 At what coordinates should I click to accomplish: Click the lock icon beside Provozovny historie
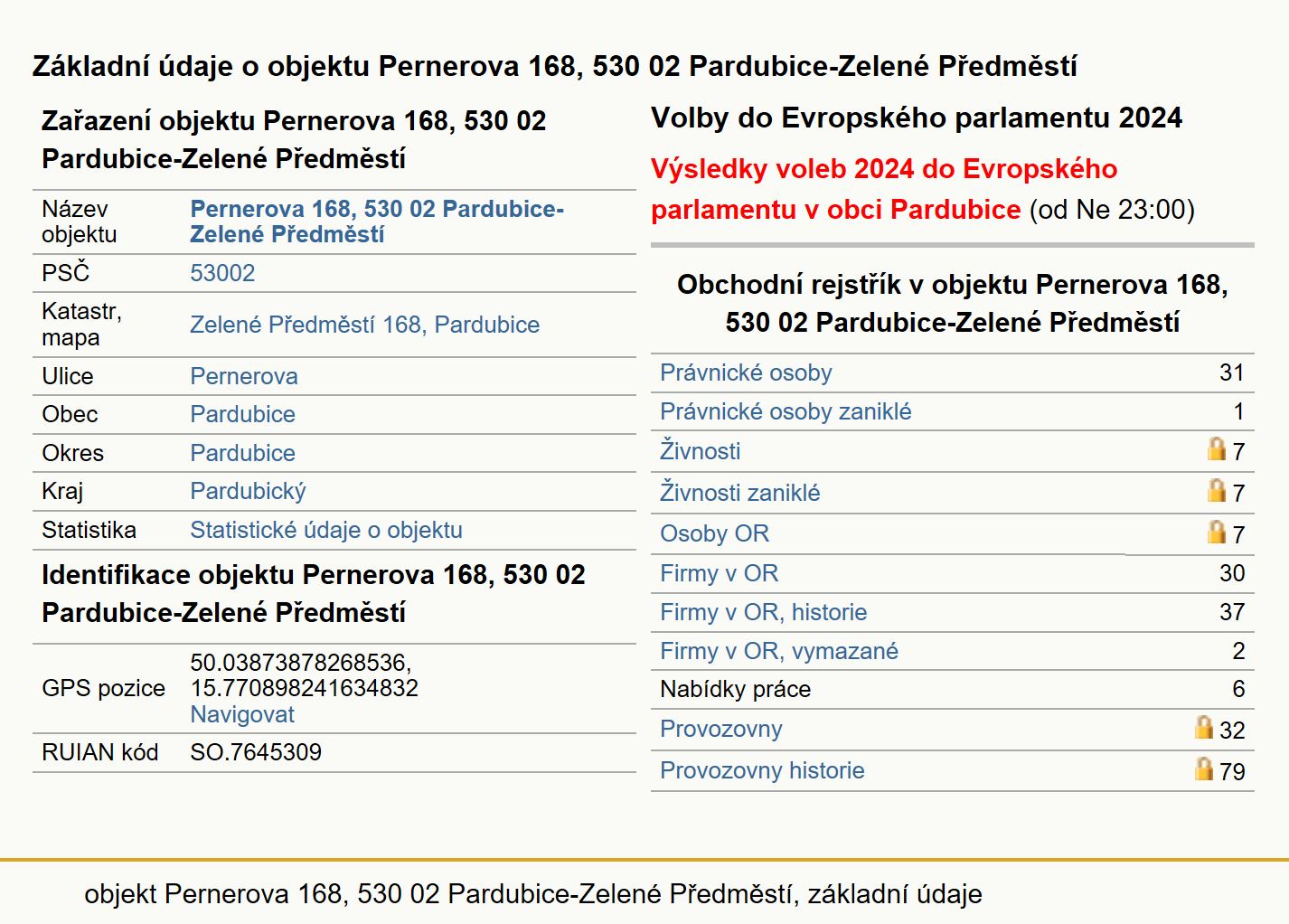pos(1204,768)
